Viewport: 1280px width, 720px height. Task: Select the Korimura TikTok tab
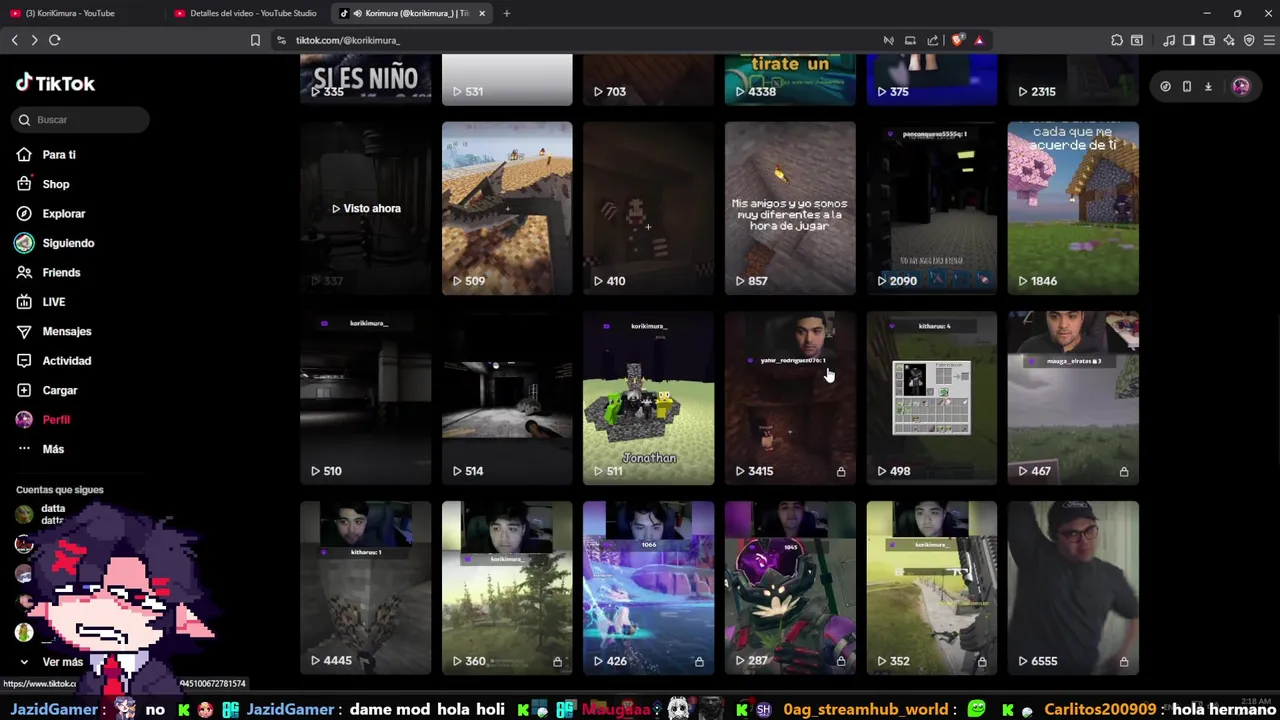(411, 13)
